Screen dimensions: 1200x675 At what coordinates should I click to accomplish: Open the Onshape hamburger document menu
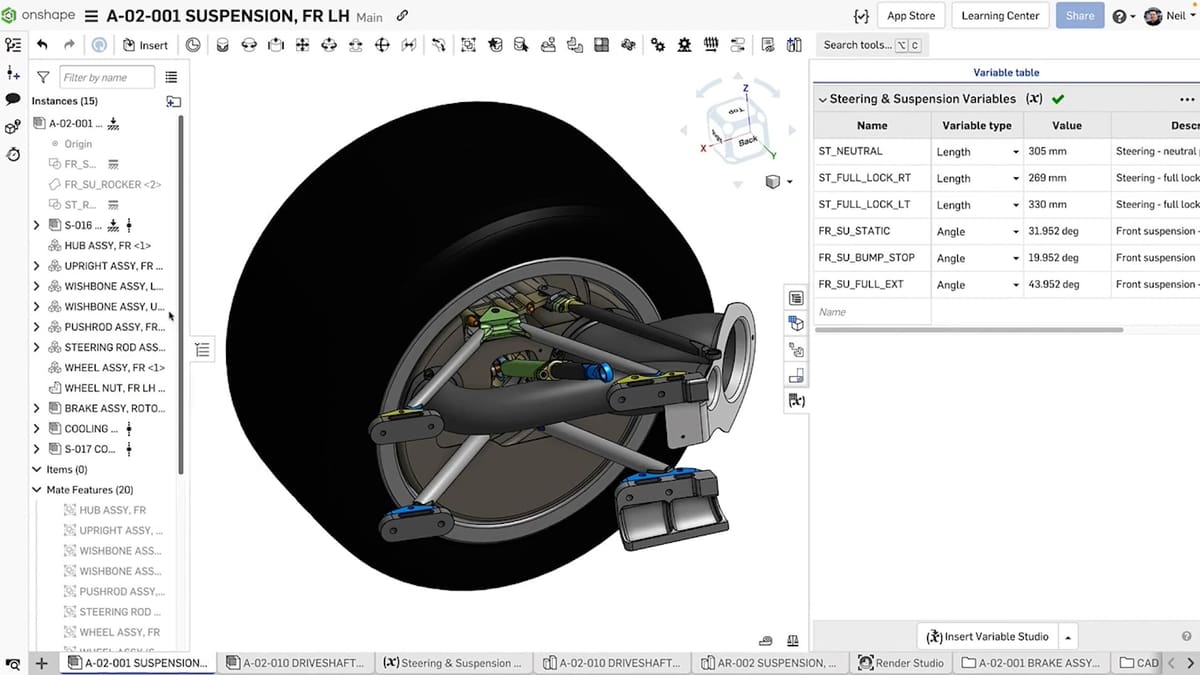tap(91, 16)
